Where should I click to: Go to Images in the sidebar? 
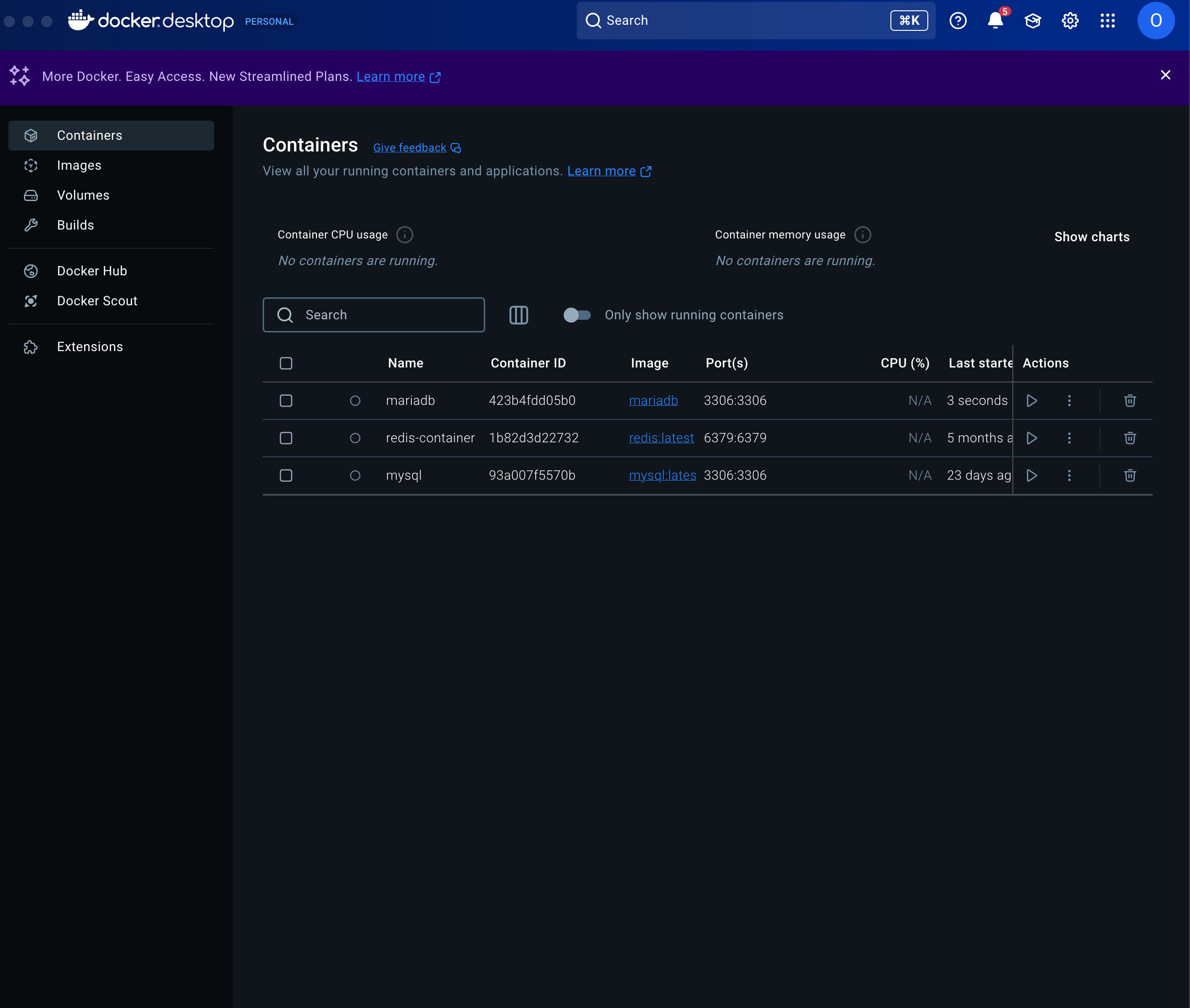pos(79,165)
